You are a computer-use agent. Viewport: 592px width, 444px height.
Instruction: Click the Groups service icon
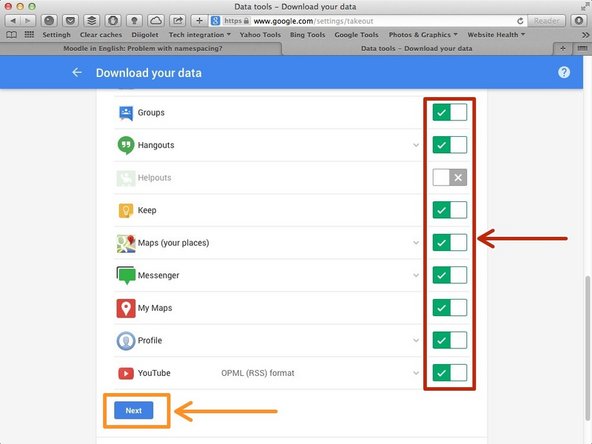coord(126,113)
